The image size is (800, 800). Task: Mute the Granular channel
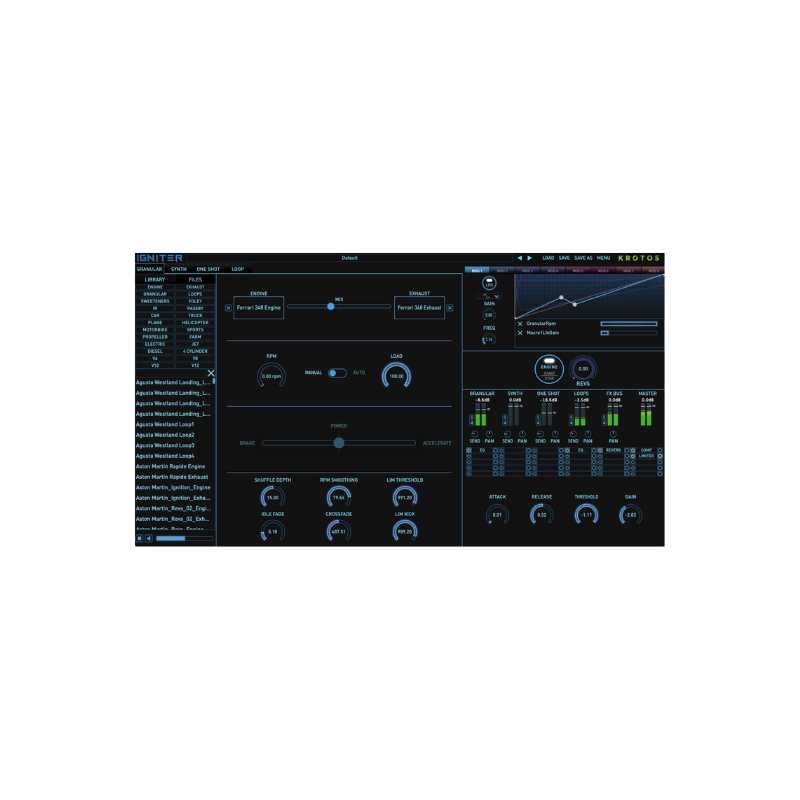pos(470,421)
